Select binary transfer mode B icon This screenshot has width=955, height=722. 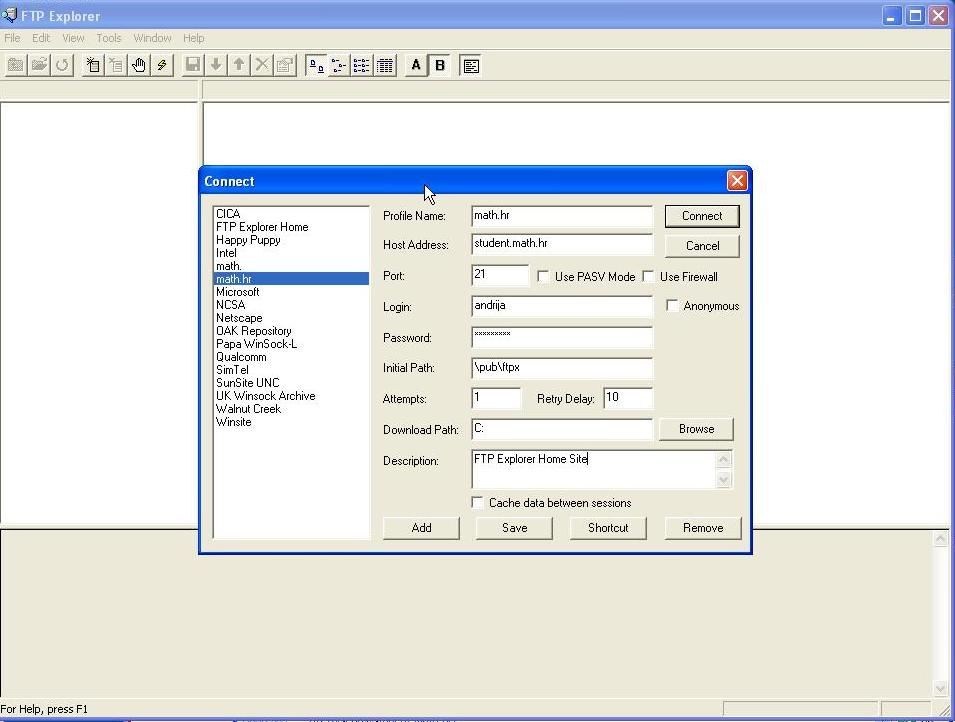(x=440, y=65)
